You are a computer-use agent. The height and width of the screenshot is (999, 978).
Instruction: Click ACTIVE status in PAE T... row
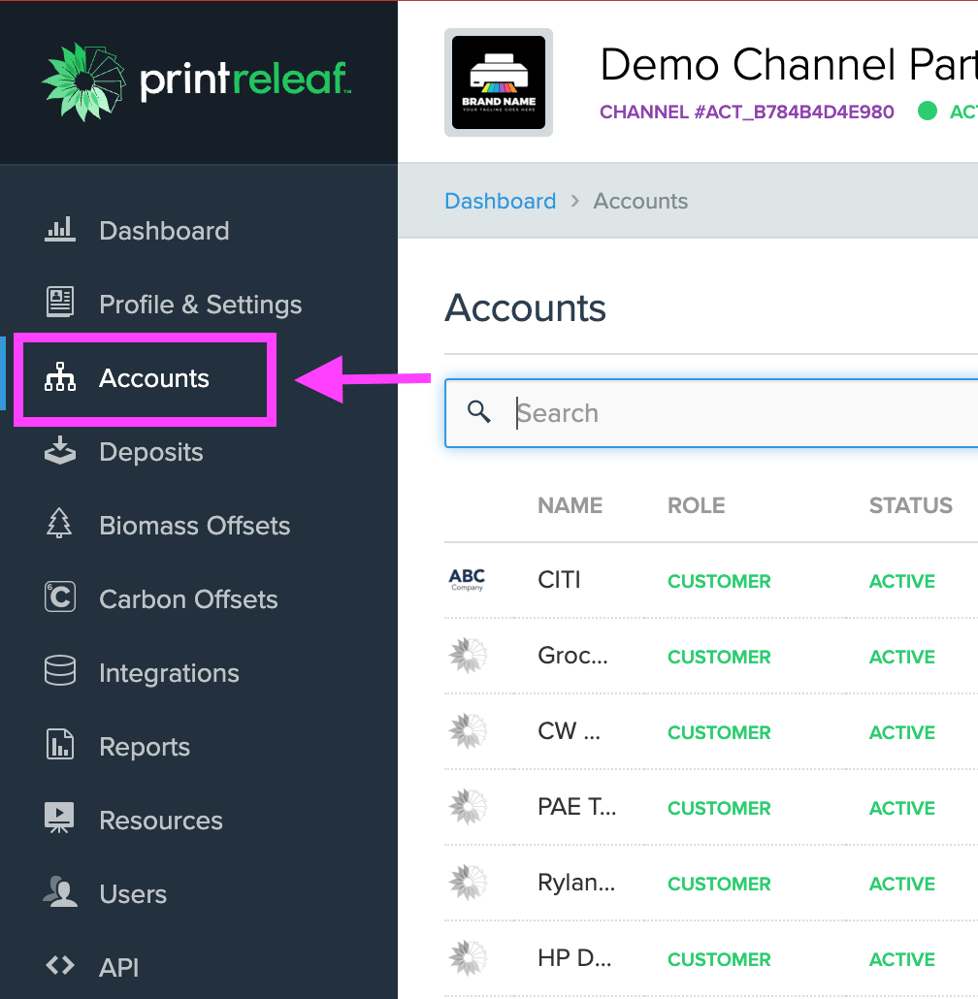coord(902,808)
